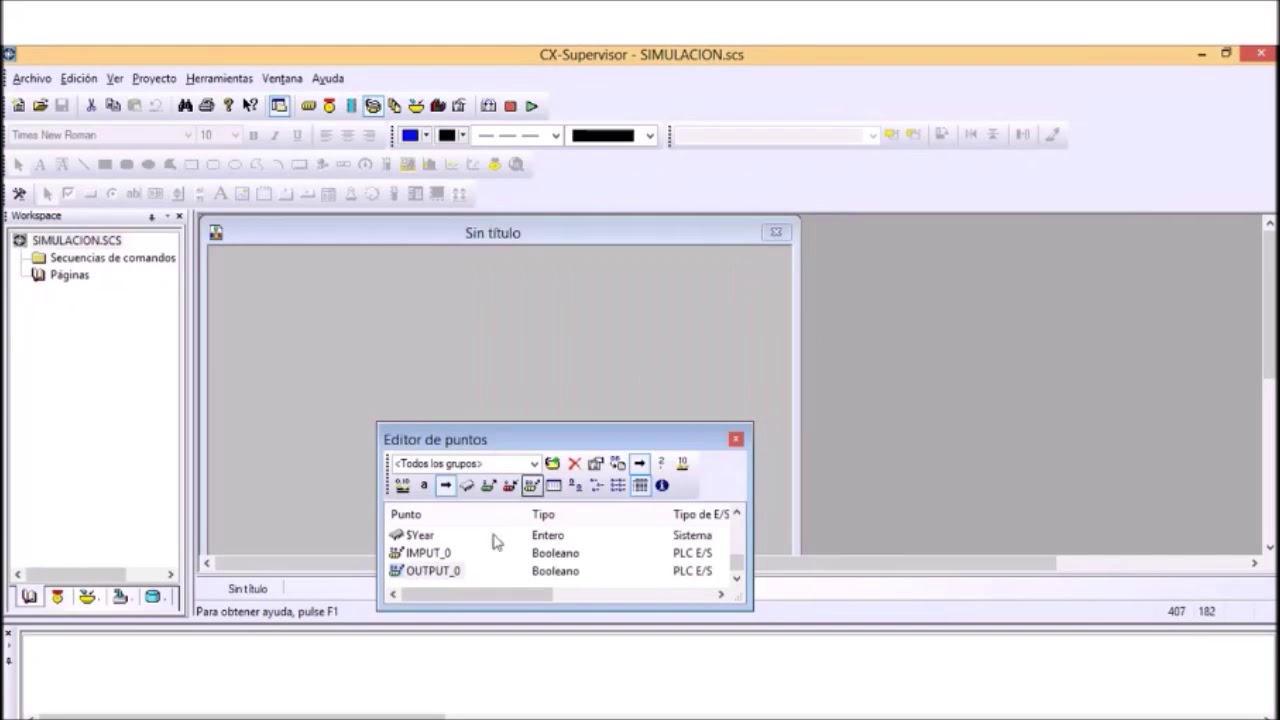Sort by the Tipo de E/S column header
The width and height of the screenshot is (1280, 720).
tap(700, 515)
